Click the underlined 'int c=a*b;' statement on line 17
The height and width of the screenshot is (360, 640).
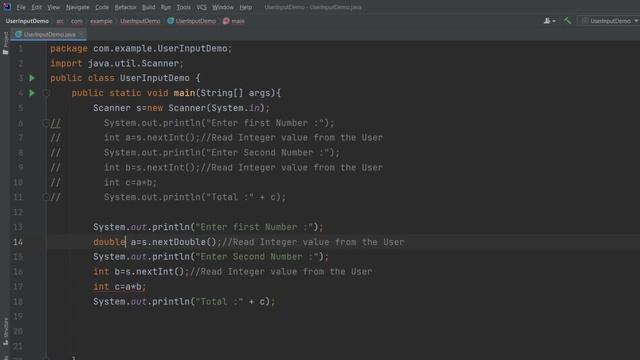click(119, 287)
